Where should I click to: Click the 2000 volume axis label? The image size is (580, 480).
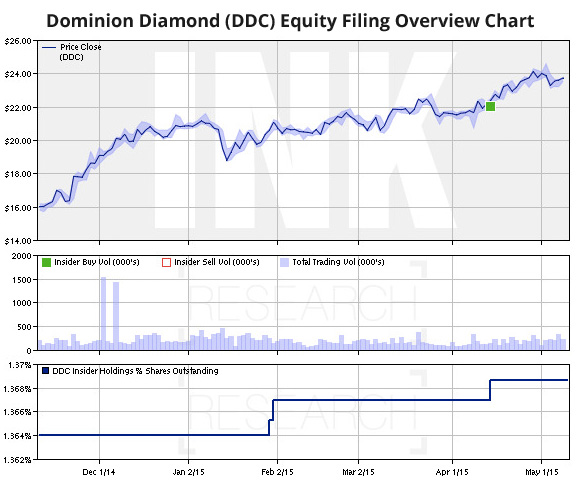[21, 256]
